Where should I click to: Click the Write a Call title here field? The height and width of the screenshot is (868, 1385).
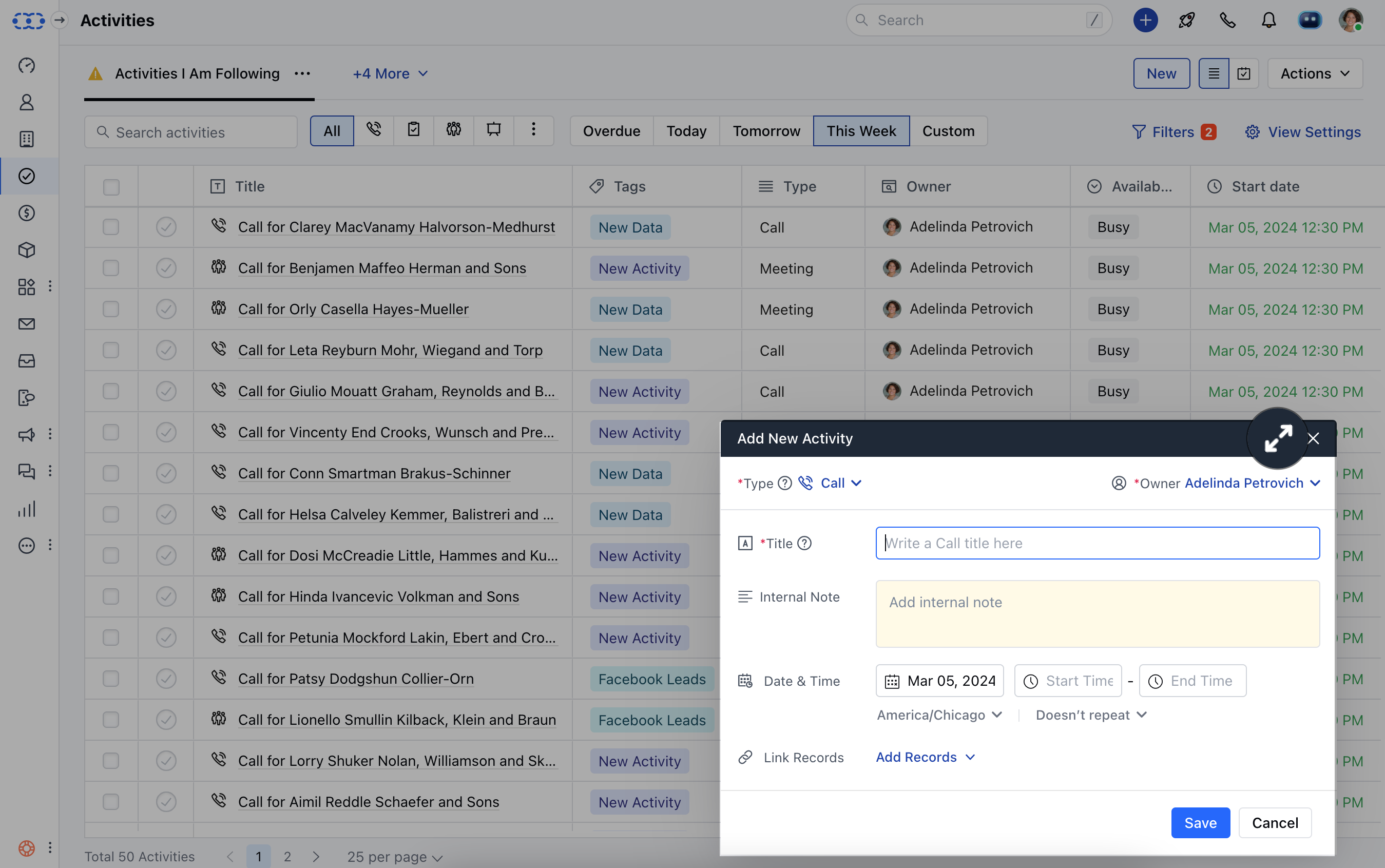tap(1098, 543)
